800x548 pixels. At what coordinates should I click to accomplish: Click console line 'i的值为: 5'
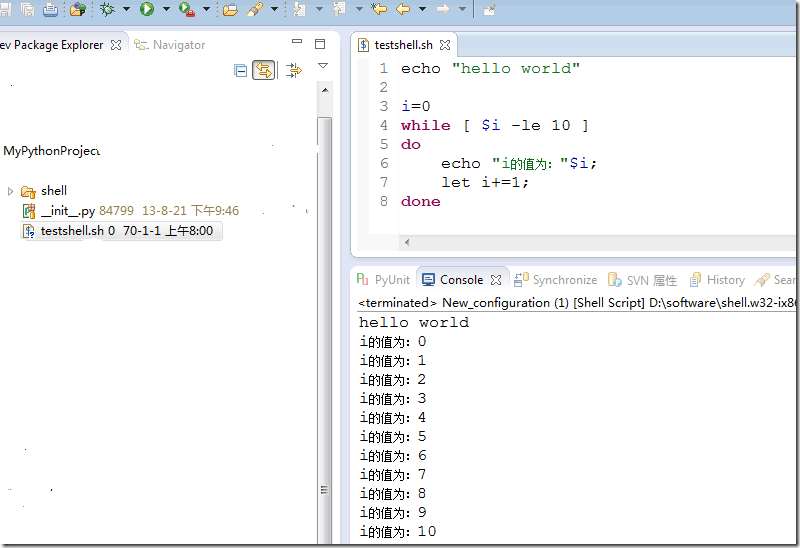(393, 437)
